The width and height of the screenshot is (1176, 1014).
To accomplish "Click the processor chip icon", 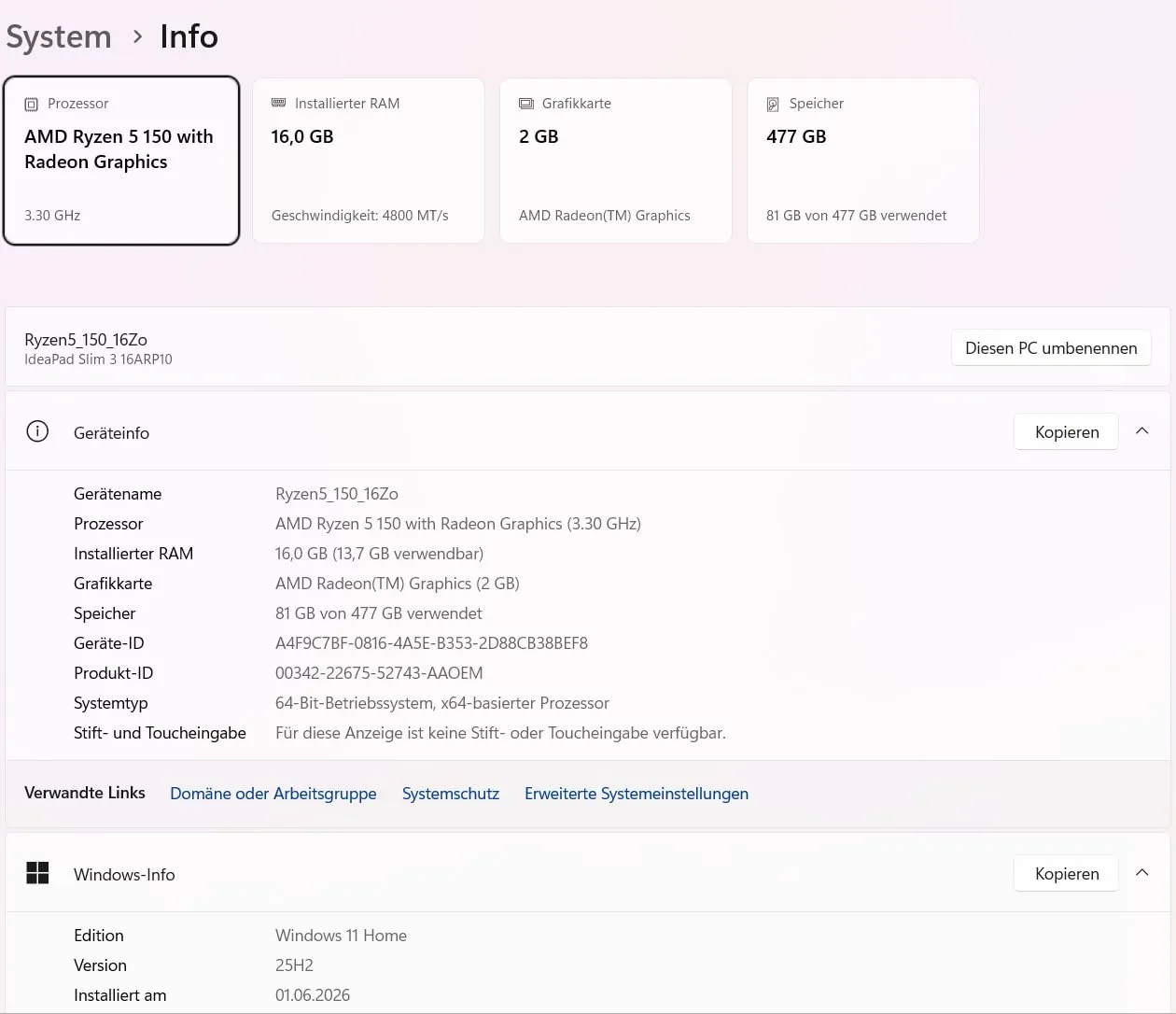I will point(32,105).
